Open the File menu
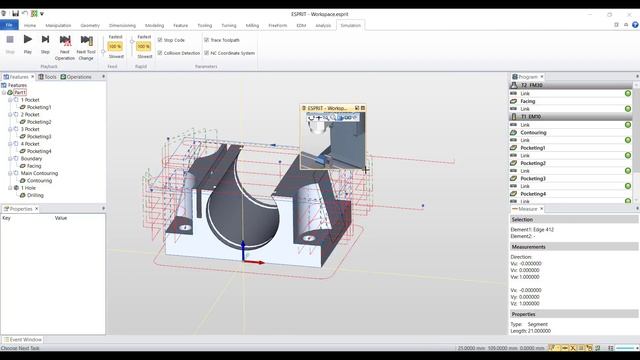The height and width of the screenshot is (360, 640). [9, 25]
